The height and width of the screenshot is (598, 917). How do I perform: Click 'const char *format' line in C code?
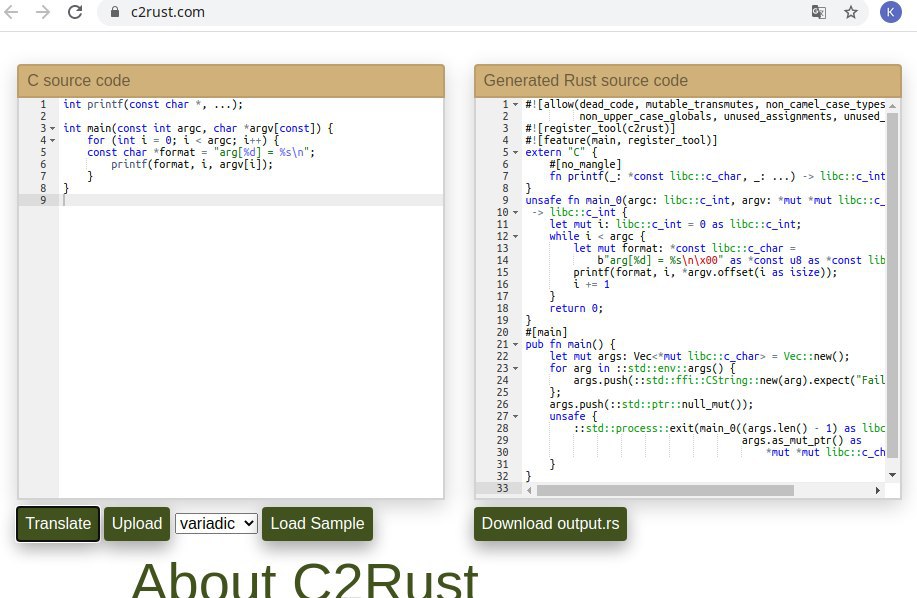pyautogui.click(x=201, y=153)
